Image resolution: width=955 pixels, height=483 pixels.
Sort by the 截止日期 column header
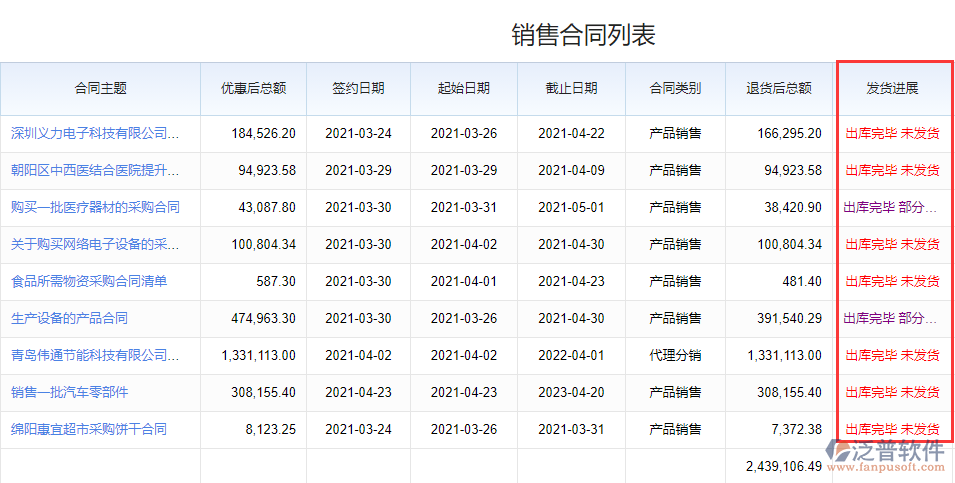[x=571, y=88]
